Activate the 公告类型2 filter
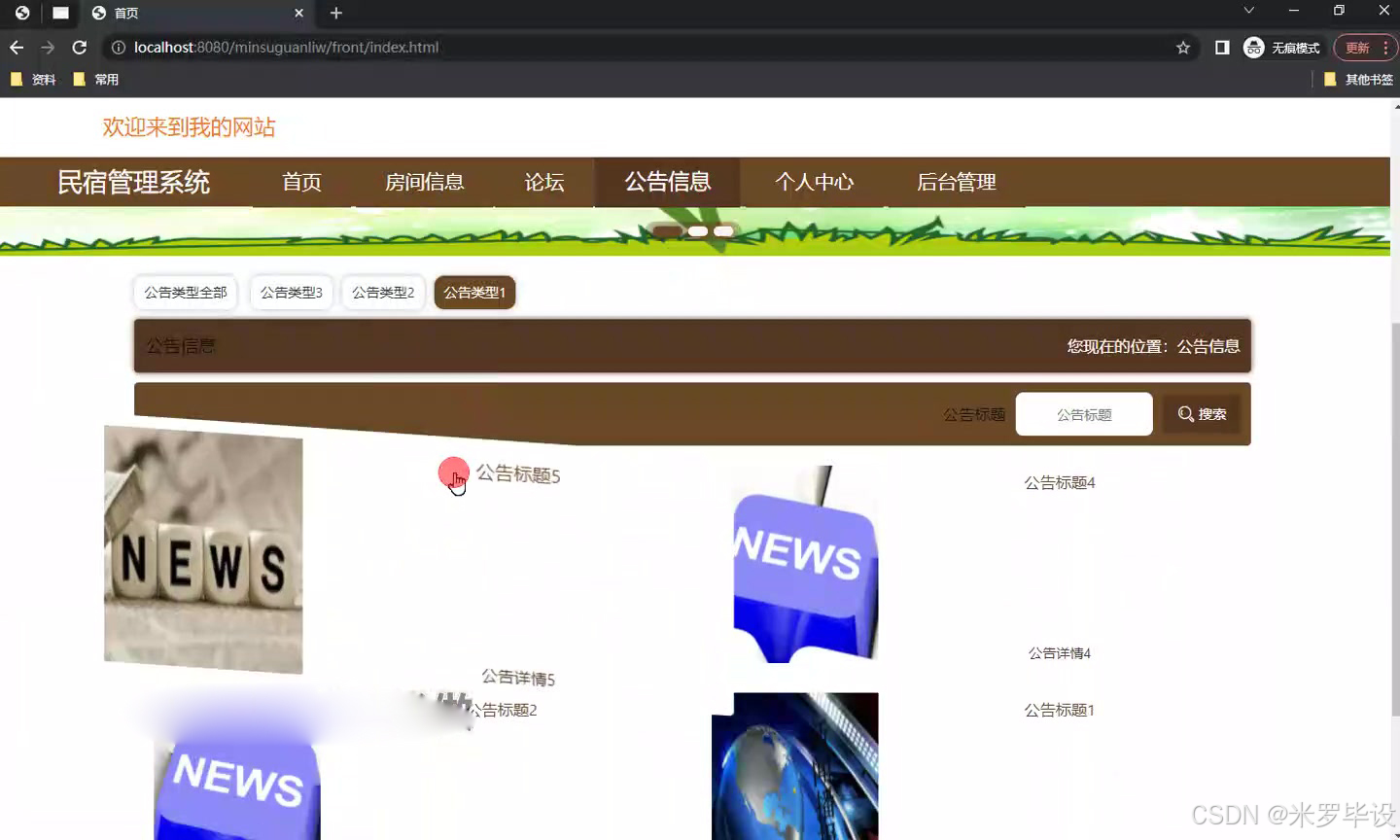The height and width of the screenshot is (840, 1400). tap(383, 292)
